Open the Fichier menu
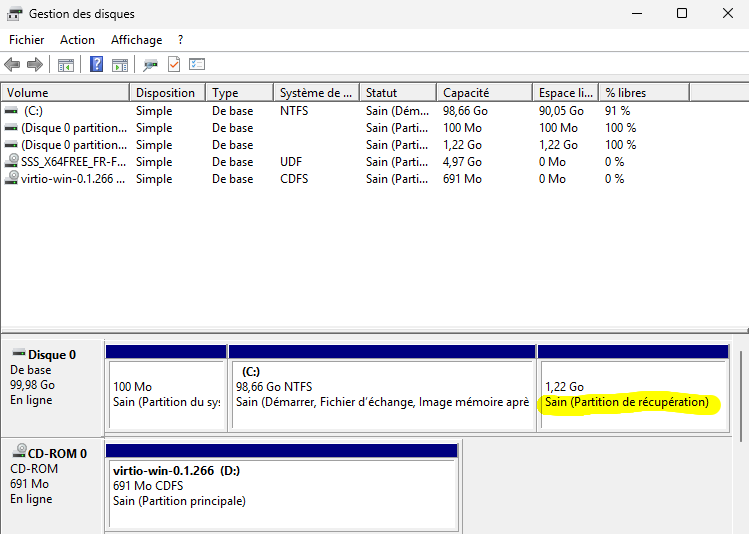The image size is (749, 534). click(x=27, y=40)
